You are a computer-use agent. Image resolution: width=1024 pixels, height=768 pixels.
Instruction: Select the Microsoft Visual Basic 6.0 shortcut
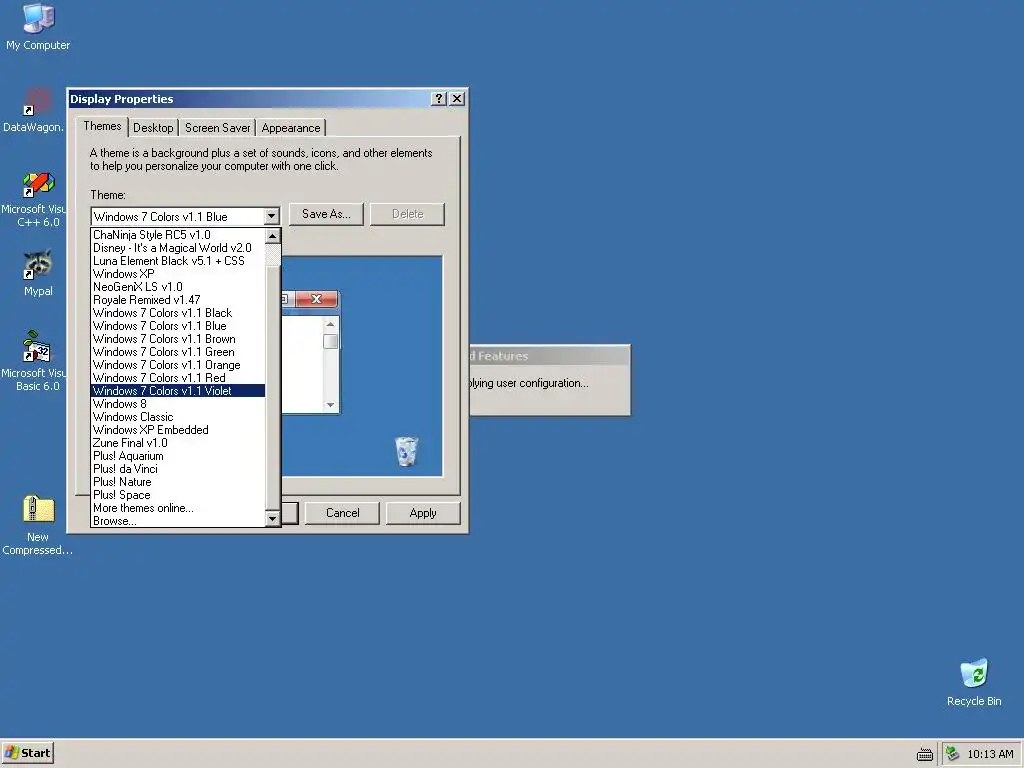[37, 361]
